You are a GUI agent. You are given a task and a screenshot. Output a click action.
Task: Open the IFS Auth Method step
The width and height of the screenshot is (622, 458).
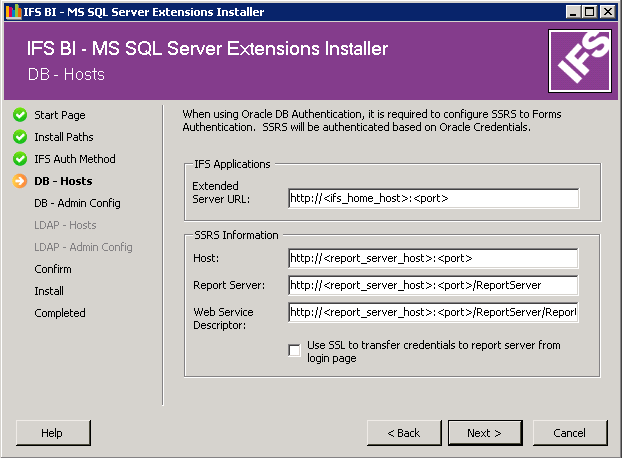click(x=74, y=159)
